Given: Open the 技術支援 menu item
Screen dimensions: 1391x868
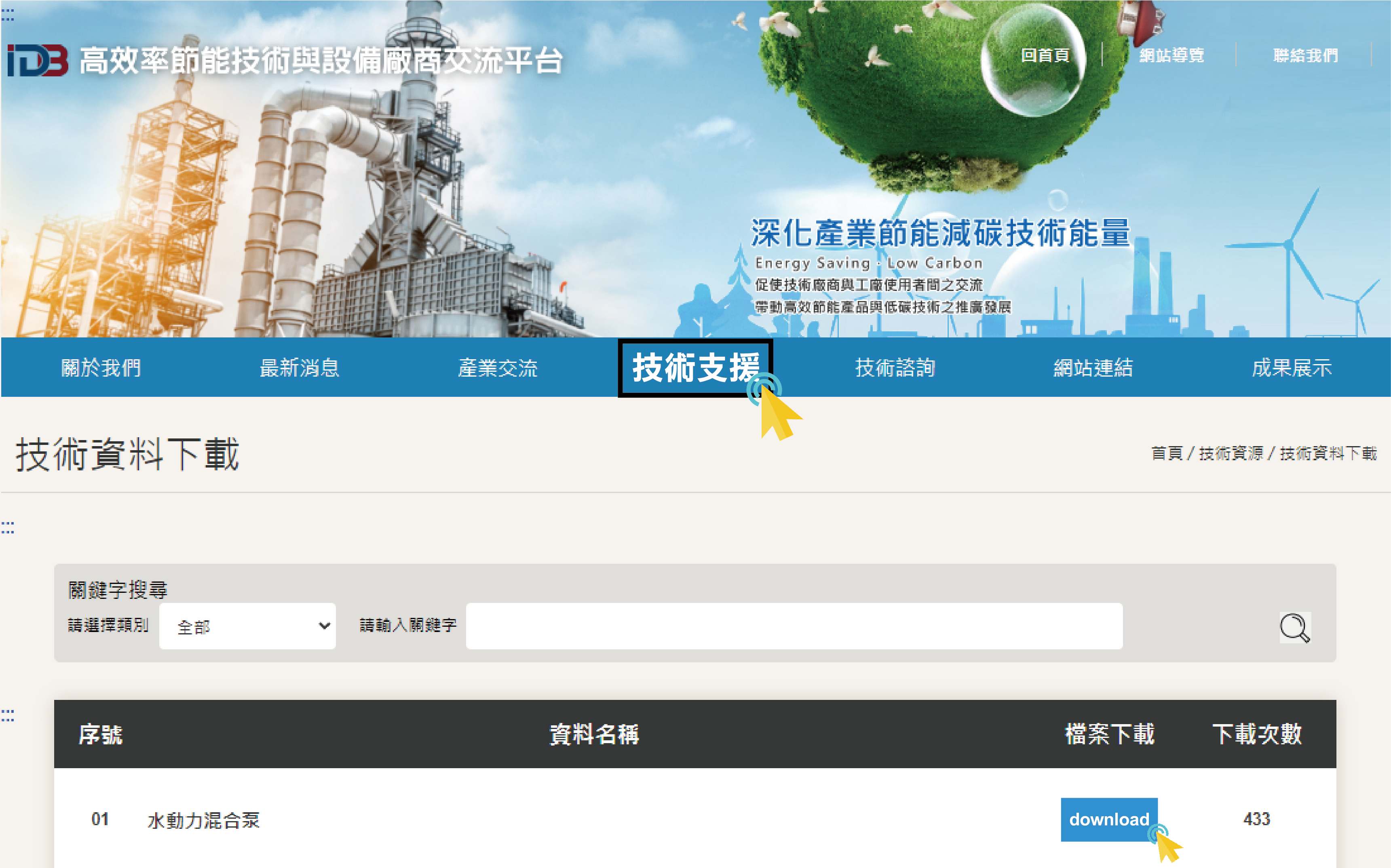Looking at the screenshot, I should (x=695, y=367).
